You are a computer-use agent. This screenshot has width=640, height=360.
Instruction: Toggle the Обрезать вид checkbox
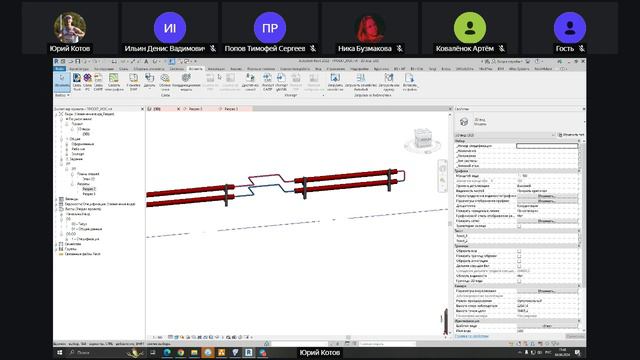519,251
